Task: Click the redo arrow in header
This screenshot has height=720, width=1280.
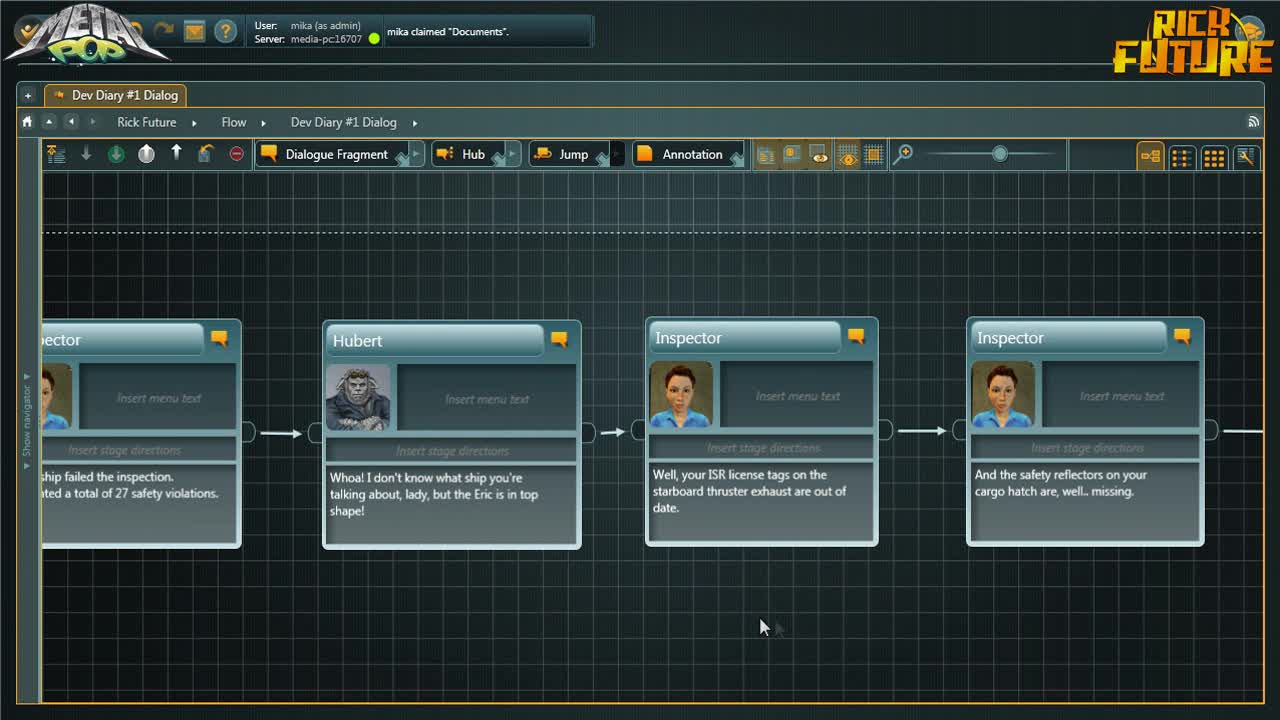Action: (x=164, y=30)
